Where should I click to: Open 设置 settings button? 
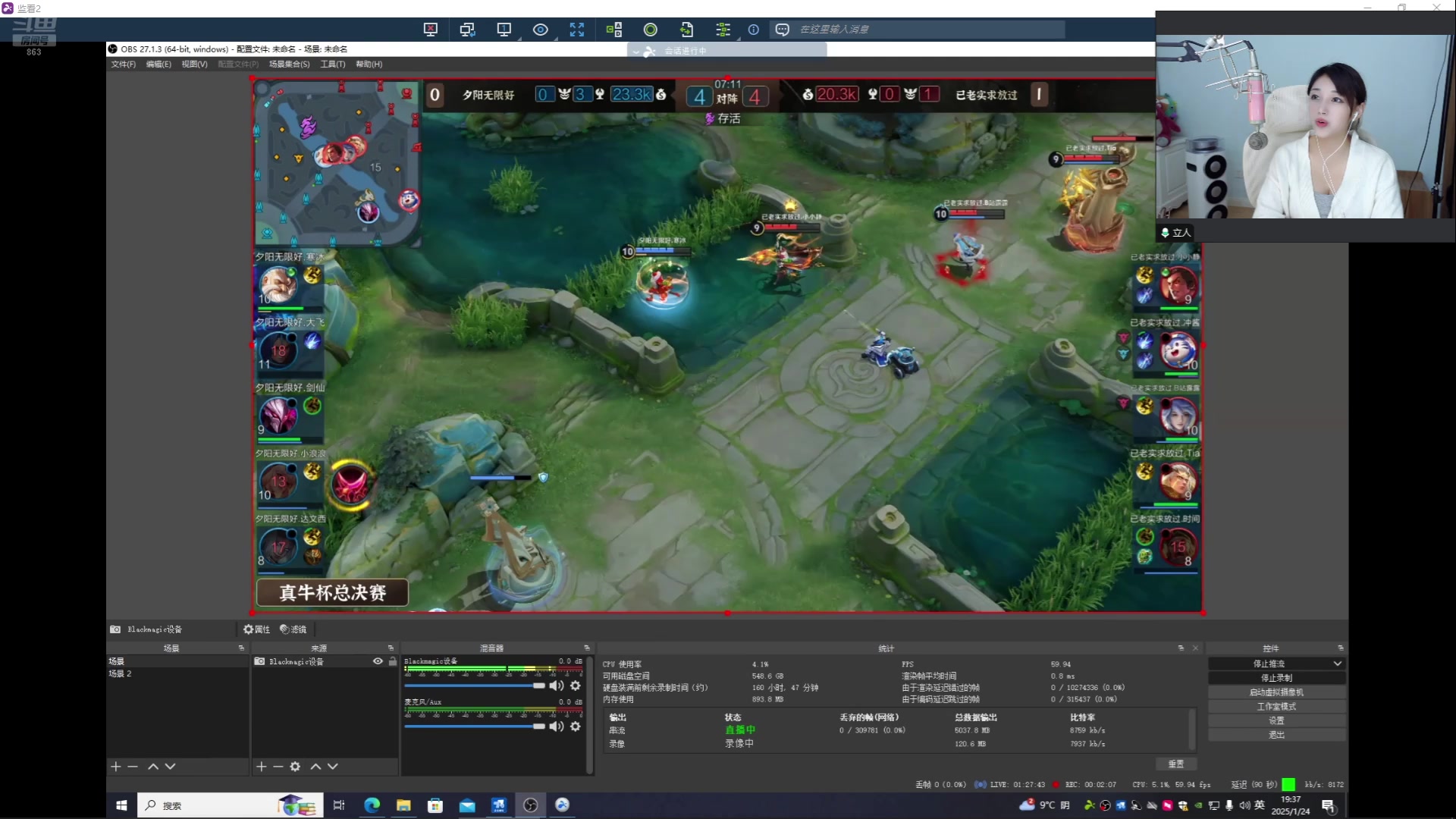tap(1277, 721)
